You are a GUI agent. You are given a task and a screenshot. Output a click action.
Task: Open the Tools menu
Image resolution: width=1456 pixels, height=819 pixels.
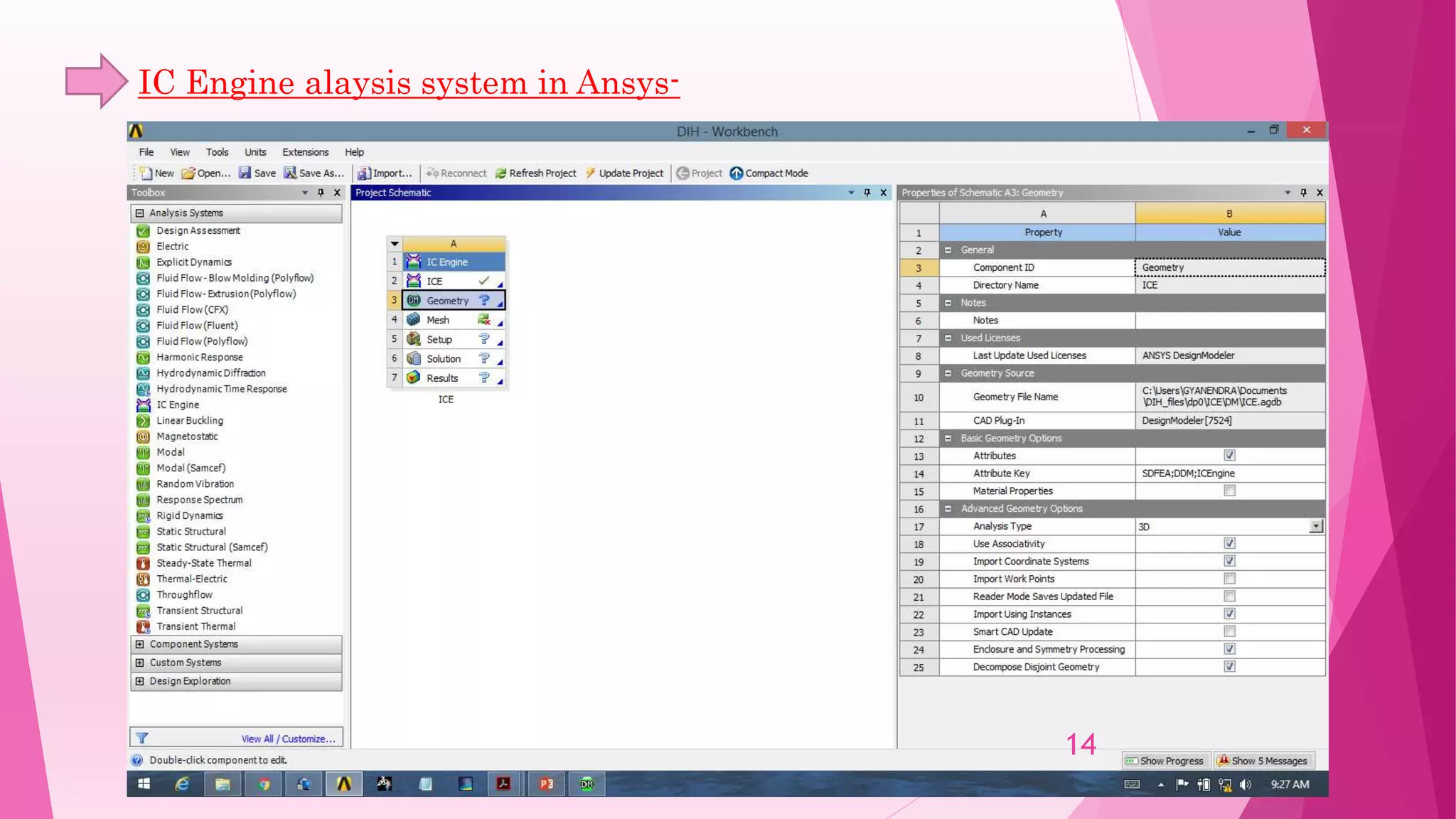[x=217, y=152]
